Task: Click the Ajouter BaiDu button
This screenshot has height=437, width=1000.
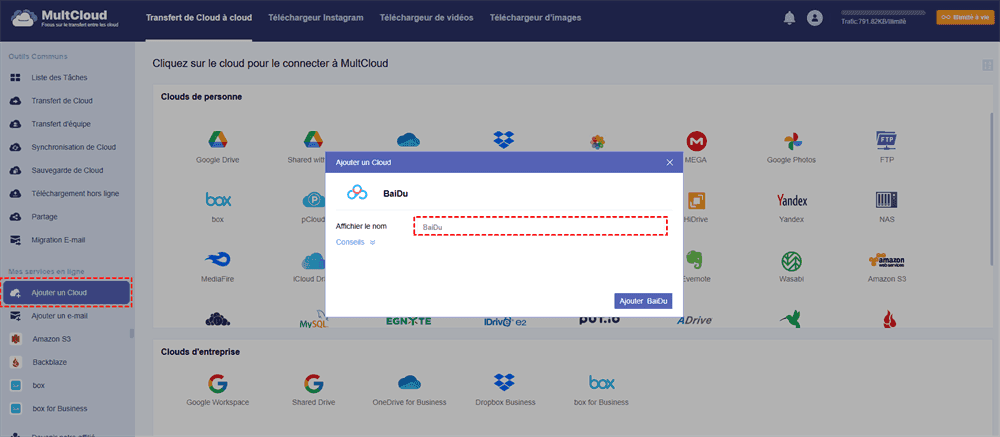Action: click(x=643, y=300)
